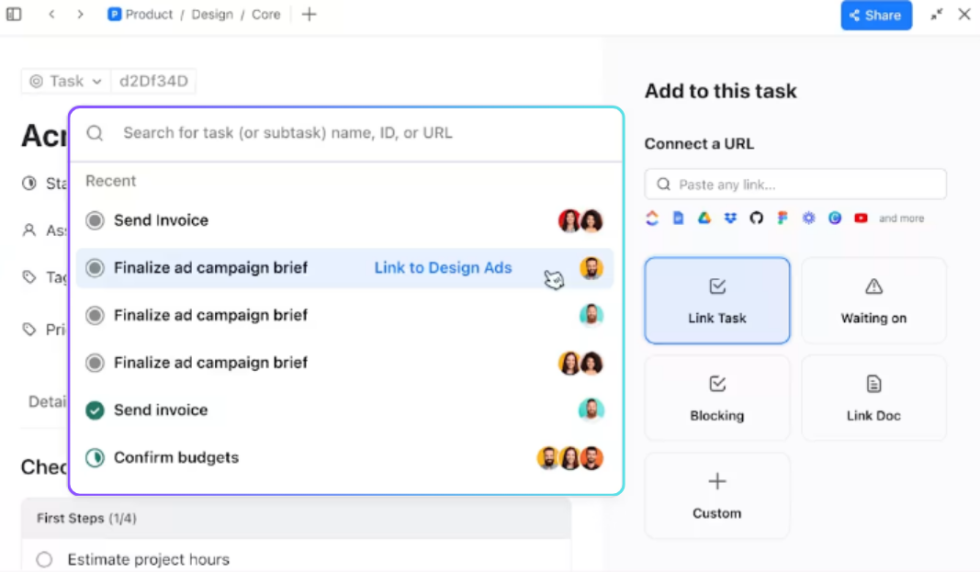
Task: Click Link to Design Ads link
Action: click(x=442, y=268)
